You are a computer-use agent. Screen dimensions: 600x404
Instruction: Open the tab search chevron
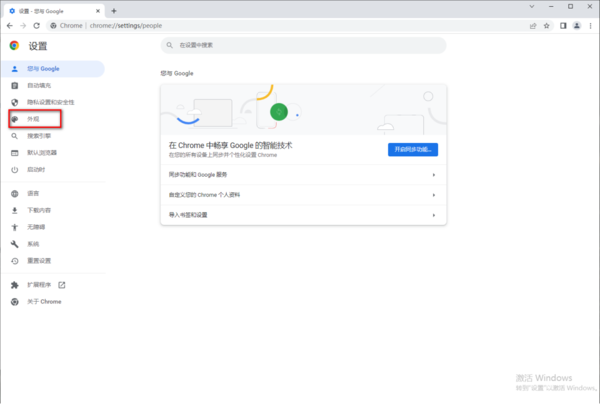(x=532, y=7)
